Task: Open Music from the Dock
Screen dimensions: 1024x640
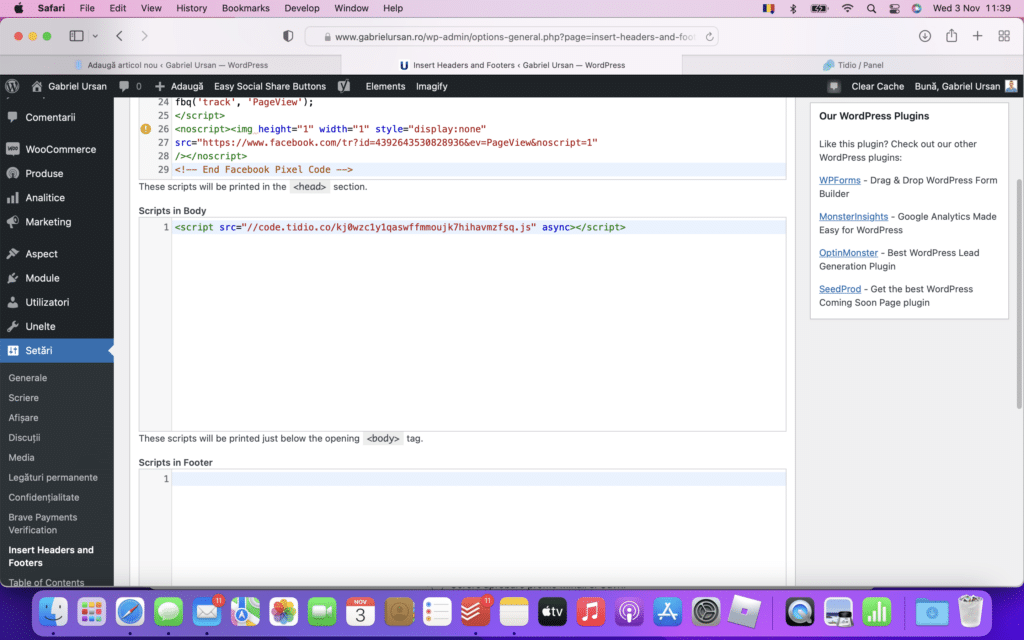Action: (590, 612)
